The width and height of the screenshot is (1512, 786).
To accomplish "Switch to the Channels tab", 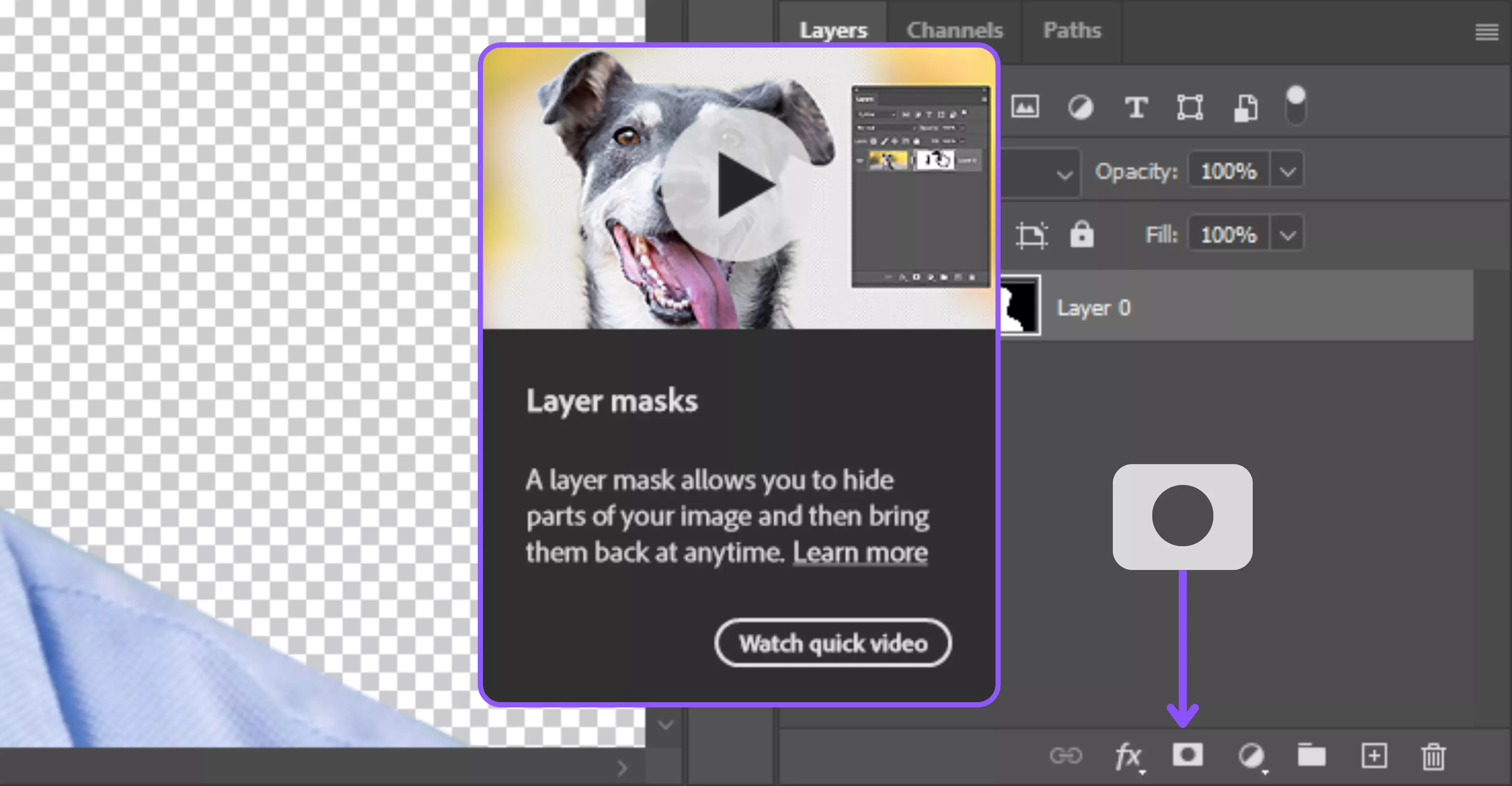I will pyautogui.click(x=954, y=31).
